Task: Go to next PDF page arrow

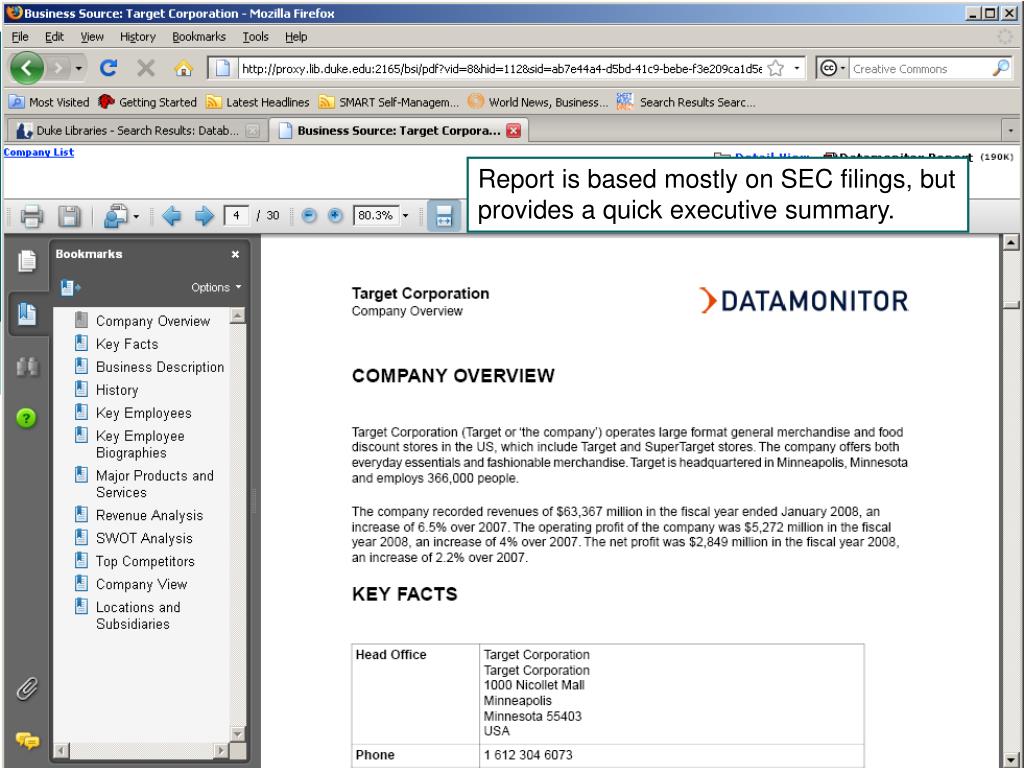Action: pos(204,216)
